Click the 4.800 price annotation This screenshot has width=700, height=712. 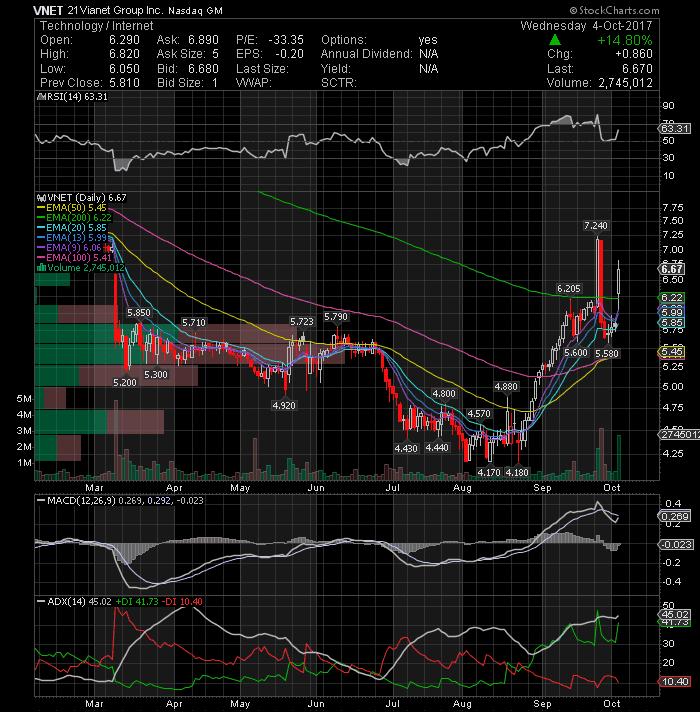pyautogui.click(x=444, y=394)
